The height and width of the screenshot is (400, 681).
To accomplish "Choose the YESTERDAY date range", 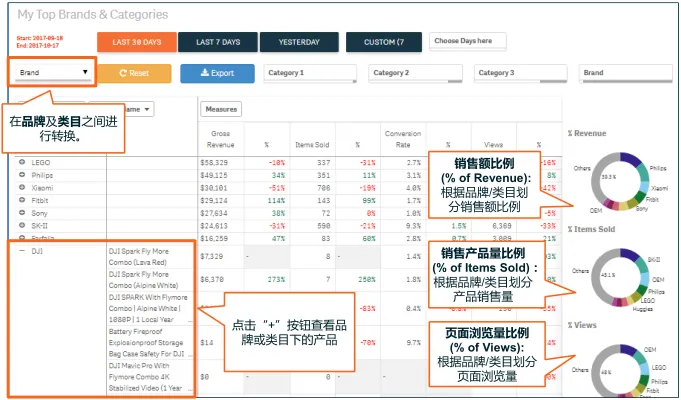I will tap(299, 42).
